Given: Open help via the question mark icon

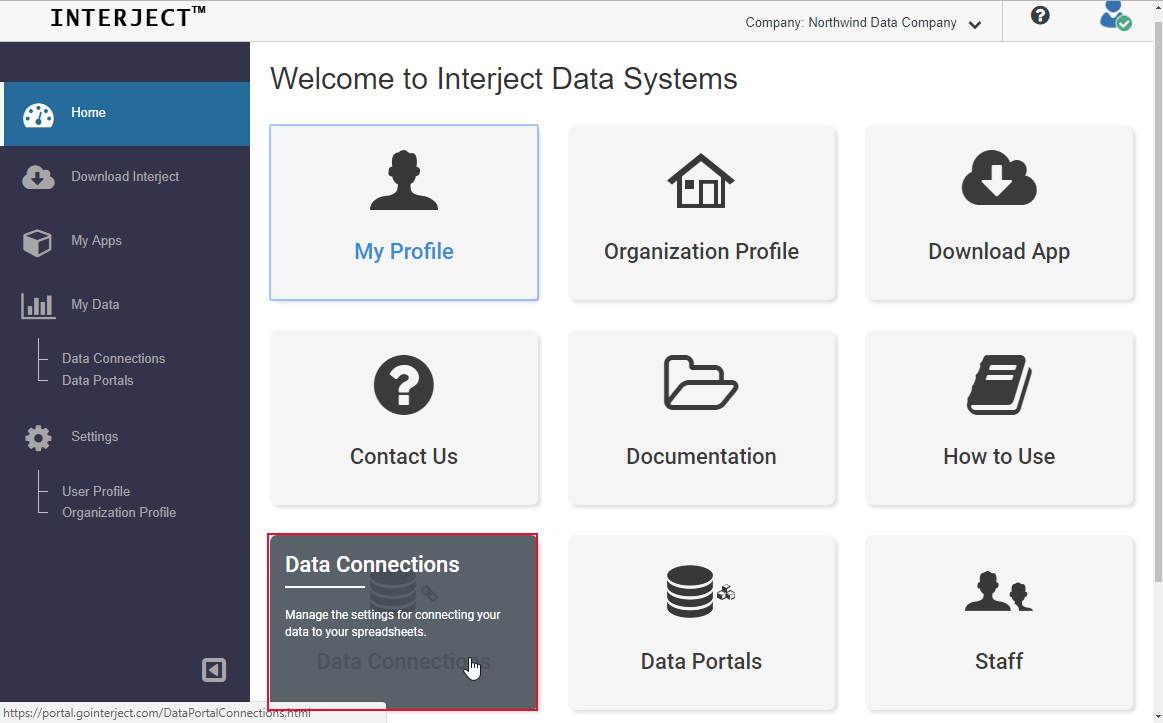Looking at the screenshot, I should tap(1040, 15).
